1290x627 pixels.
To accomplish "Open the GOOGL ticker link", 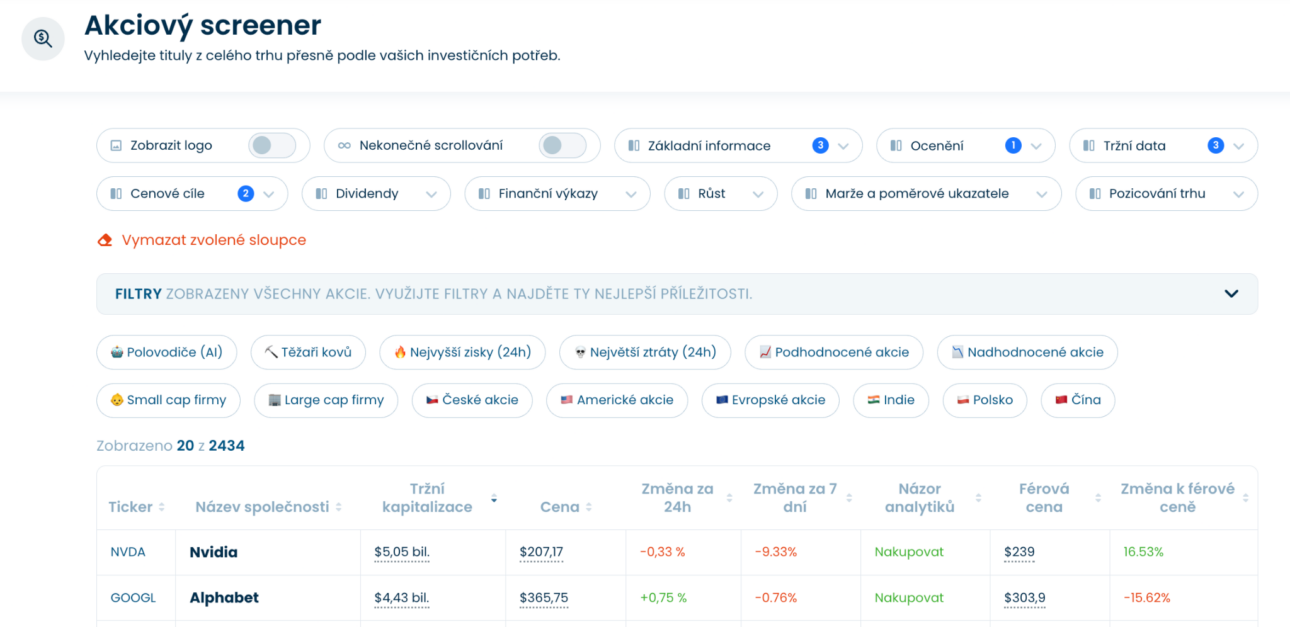I will tap(133, 598).
